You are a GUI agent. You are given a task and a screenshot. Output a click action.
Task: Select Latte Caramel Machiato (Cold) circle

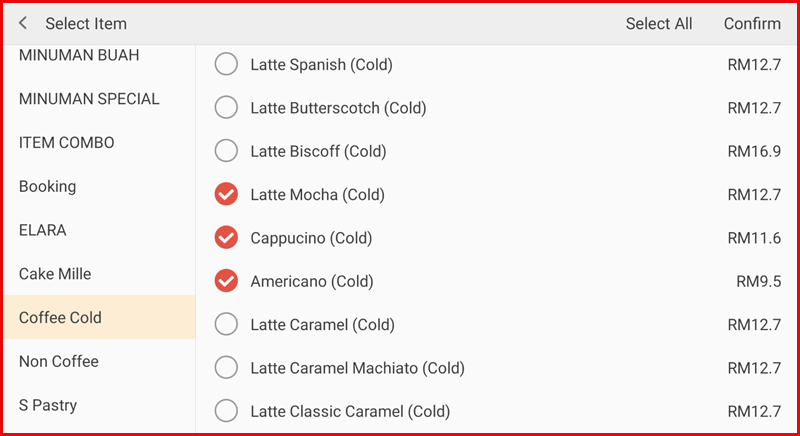[x=227, y=368]
